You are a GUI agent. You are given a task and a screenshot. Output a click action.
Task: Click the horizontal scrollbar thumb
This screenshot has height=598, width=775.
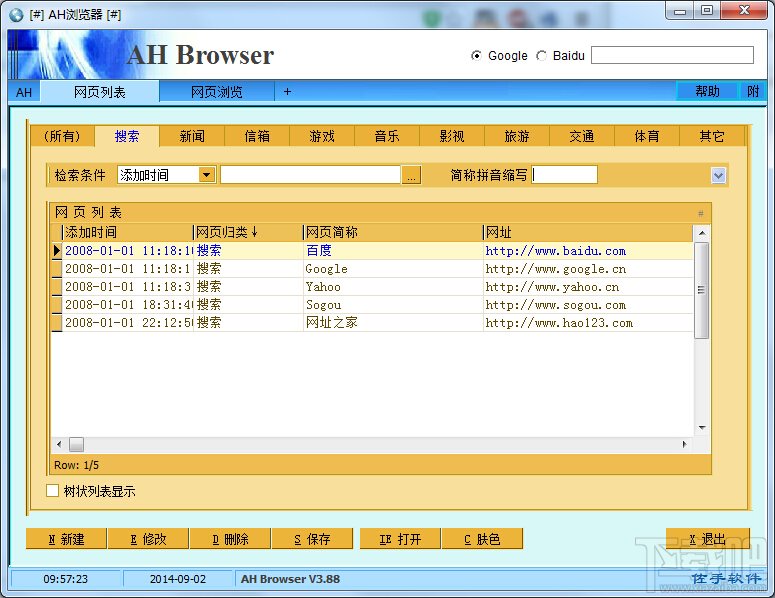tap(76, 444)
